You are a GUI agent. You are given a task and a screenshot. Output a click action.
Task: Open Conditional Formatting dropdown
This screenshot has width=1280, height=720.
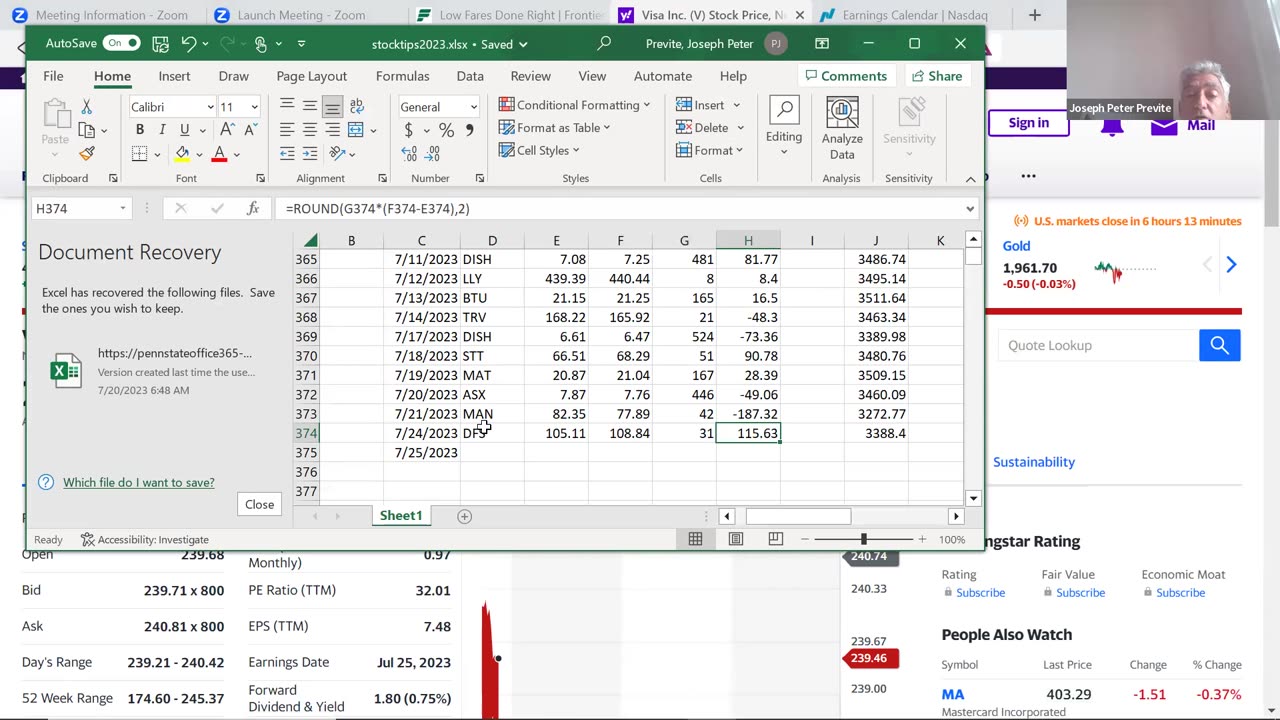click(x=574, y=105)
